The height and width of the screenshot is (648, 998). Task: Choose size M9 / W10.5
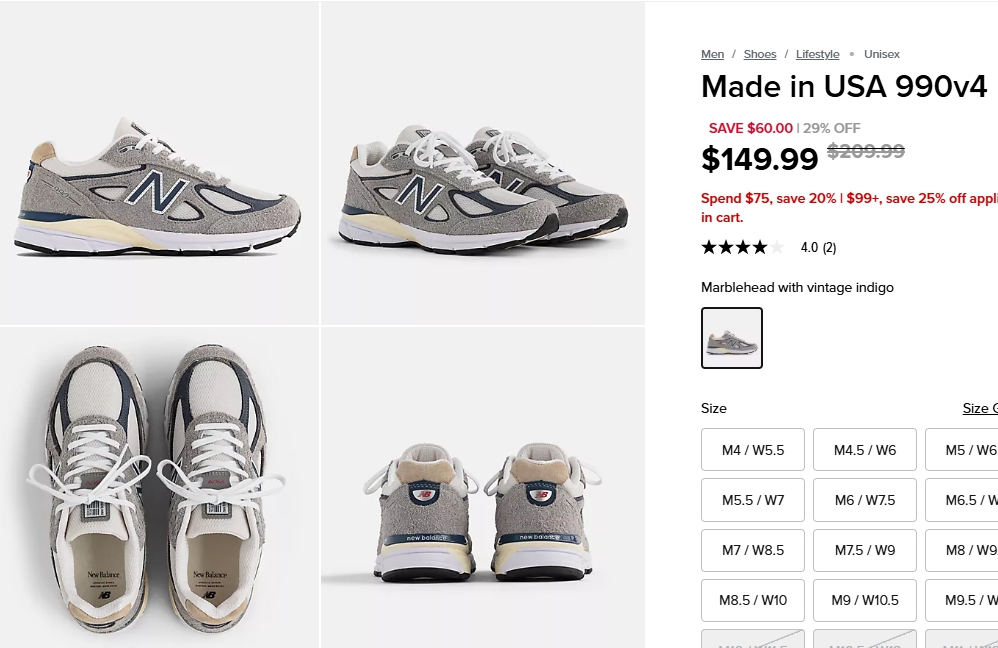click(x=865, y=600)
